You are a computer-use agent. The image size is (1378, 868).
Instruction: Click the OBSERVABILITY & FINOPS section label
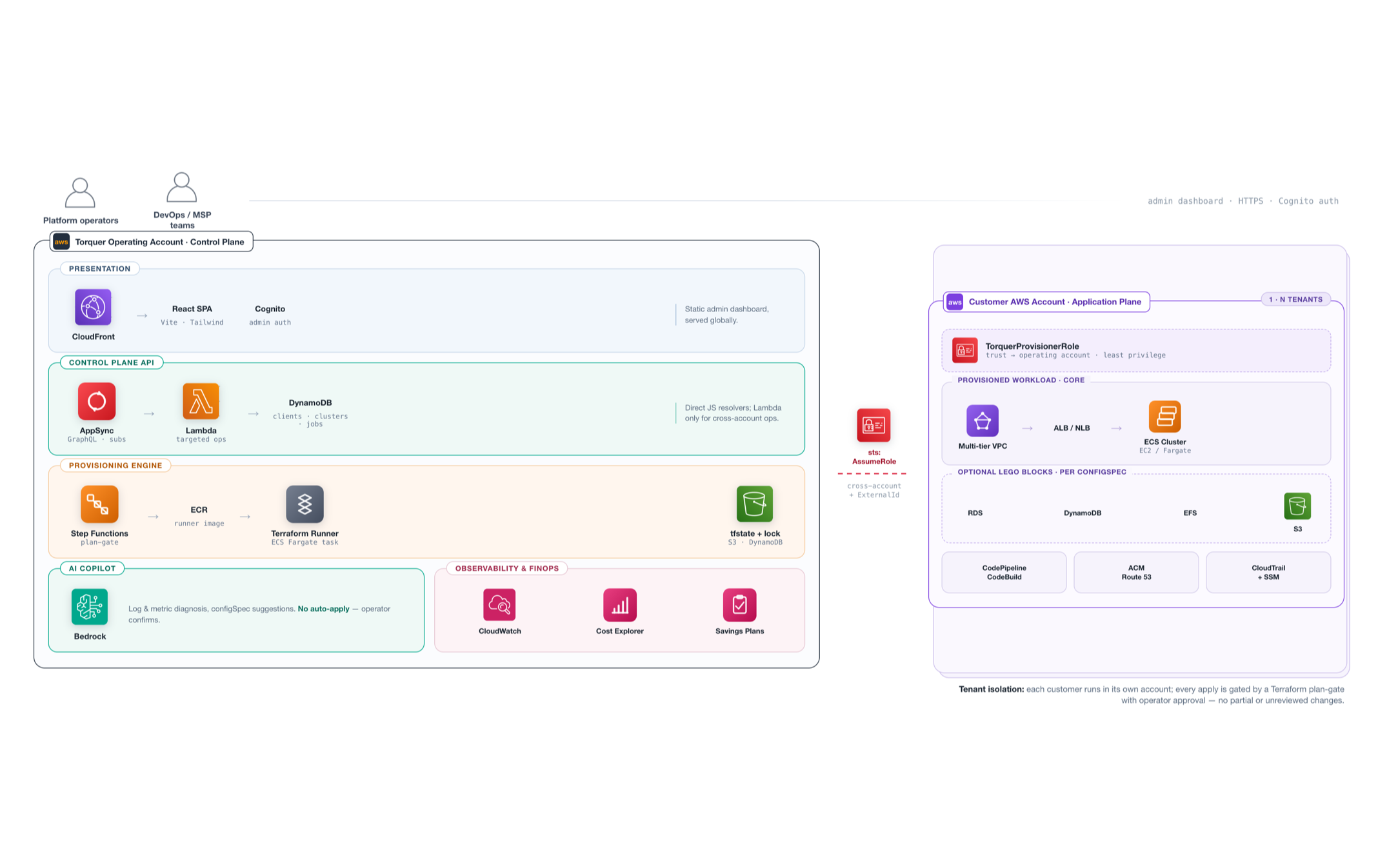(x=507, y=568)
